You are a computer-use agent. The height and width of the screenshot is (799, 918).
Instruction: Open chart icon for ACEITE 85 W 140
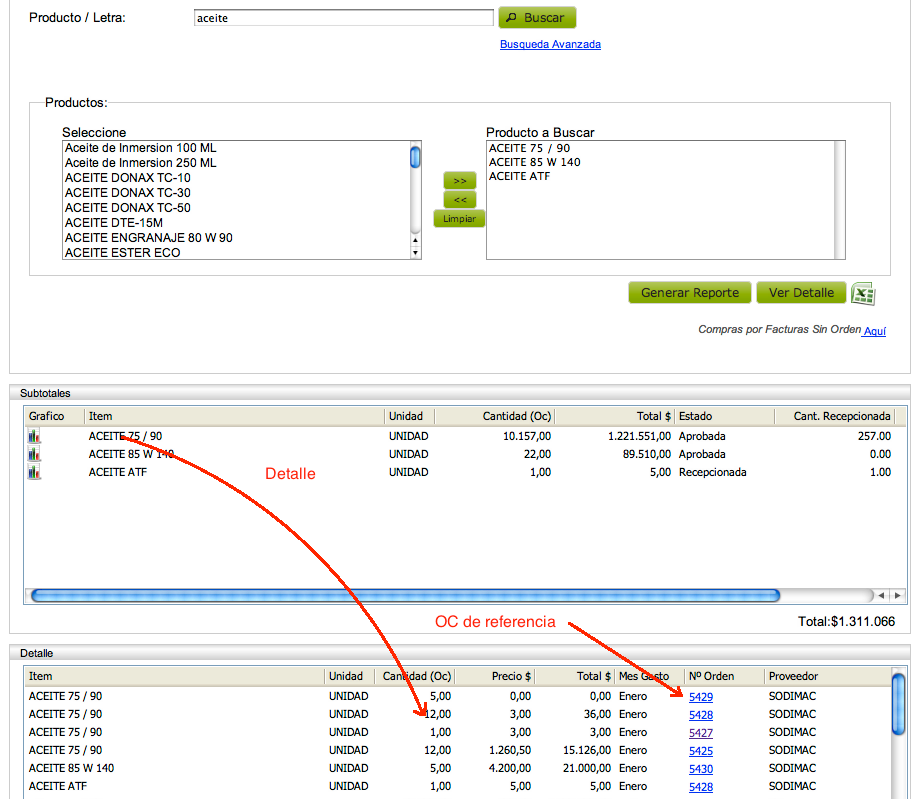34,454
